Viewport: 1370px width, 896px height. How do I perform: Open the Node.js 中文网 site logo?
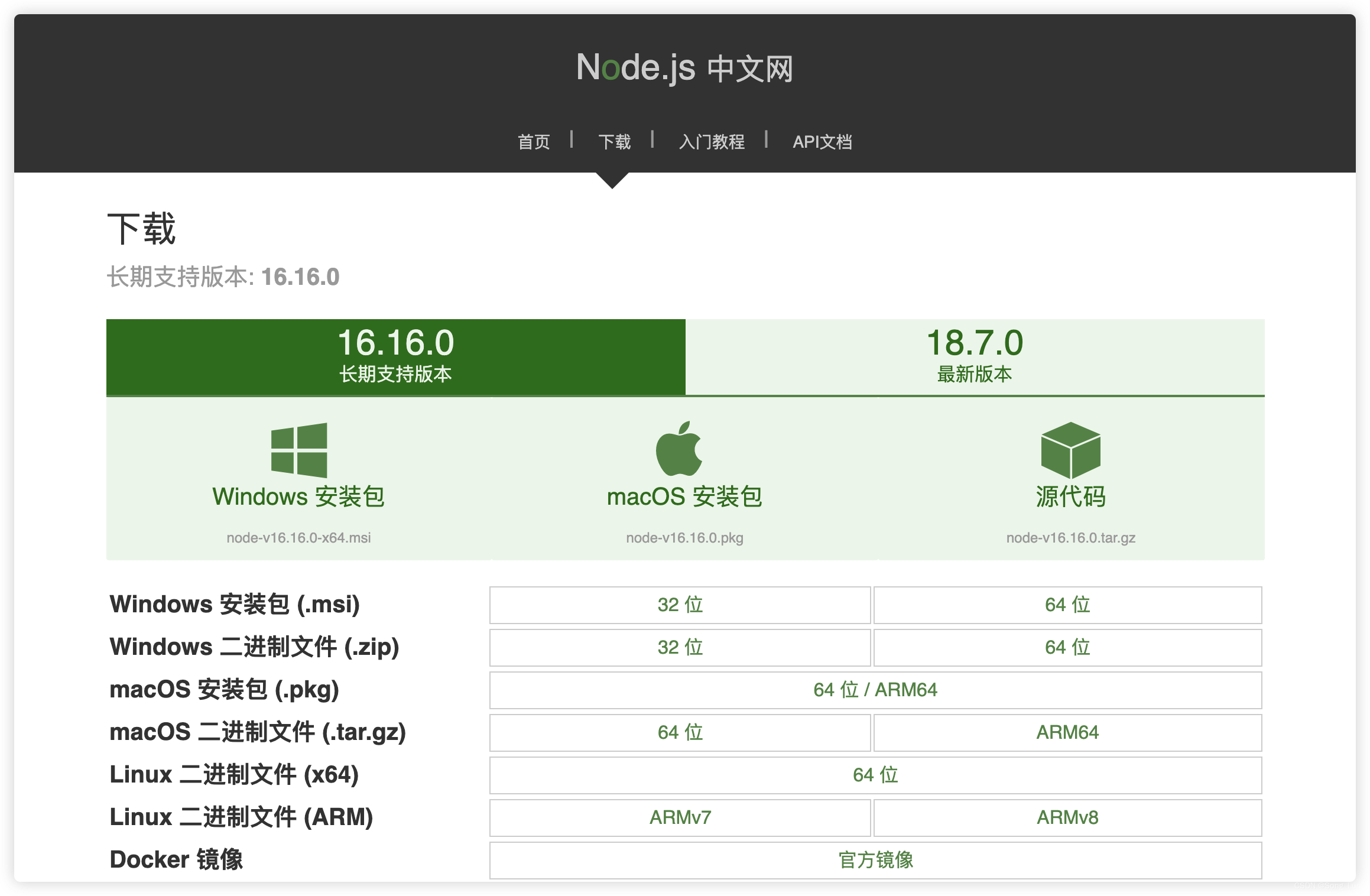click(684, 67)
